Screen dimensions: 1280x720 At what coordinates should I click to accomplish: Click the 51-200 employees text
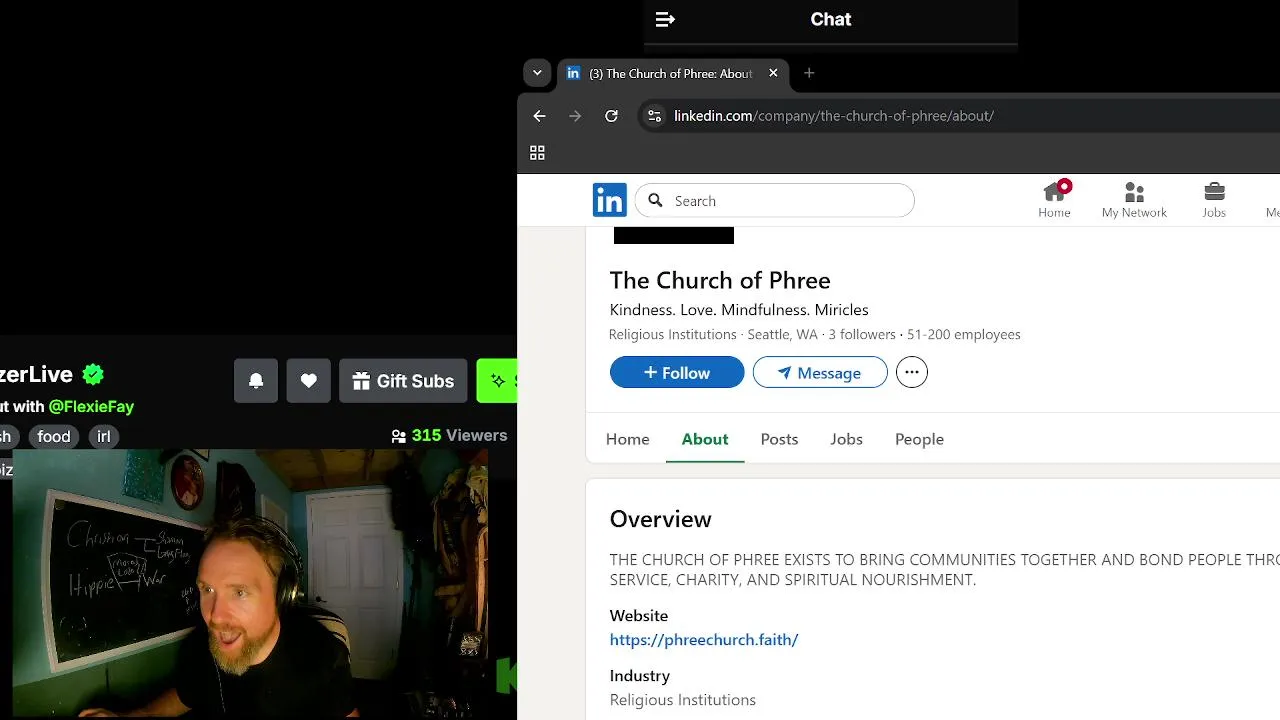coord(964,334)
